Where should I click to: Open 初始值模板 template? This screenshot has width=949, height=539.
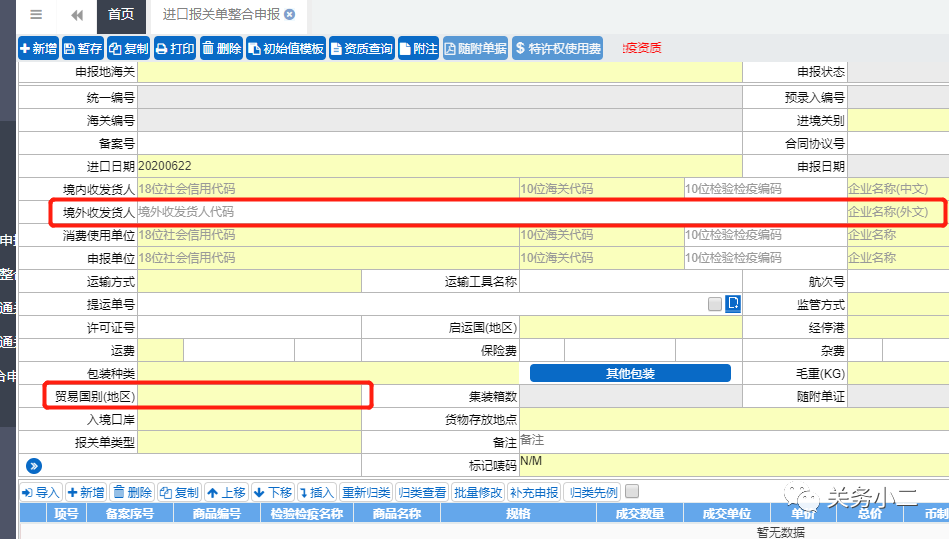point(286,48)
